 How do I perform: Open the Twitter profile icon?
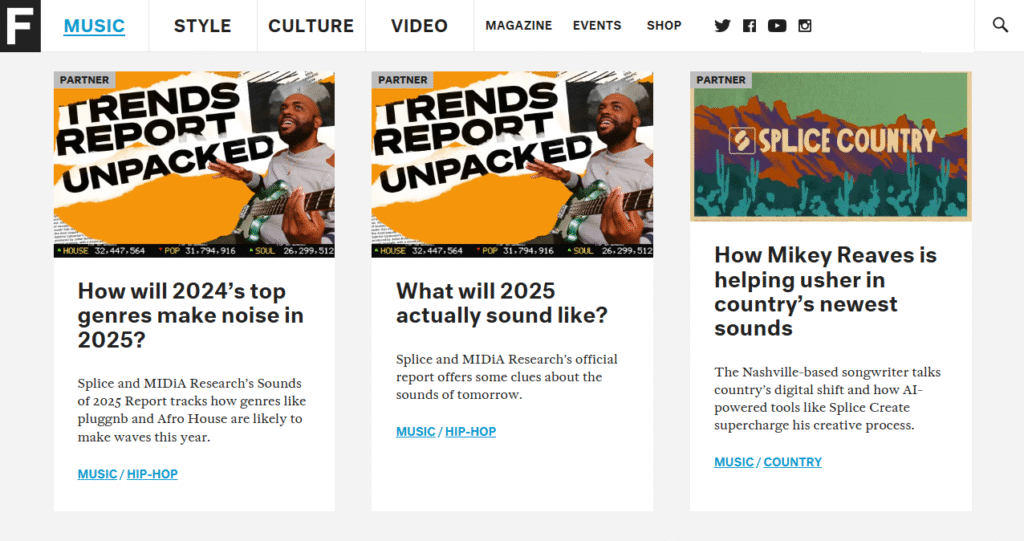point(722,25)
